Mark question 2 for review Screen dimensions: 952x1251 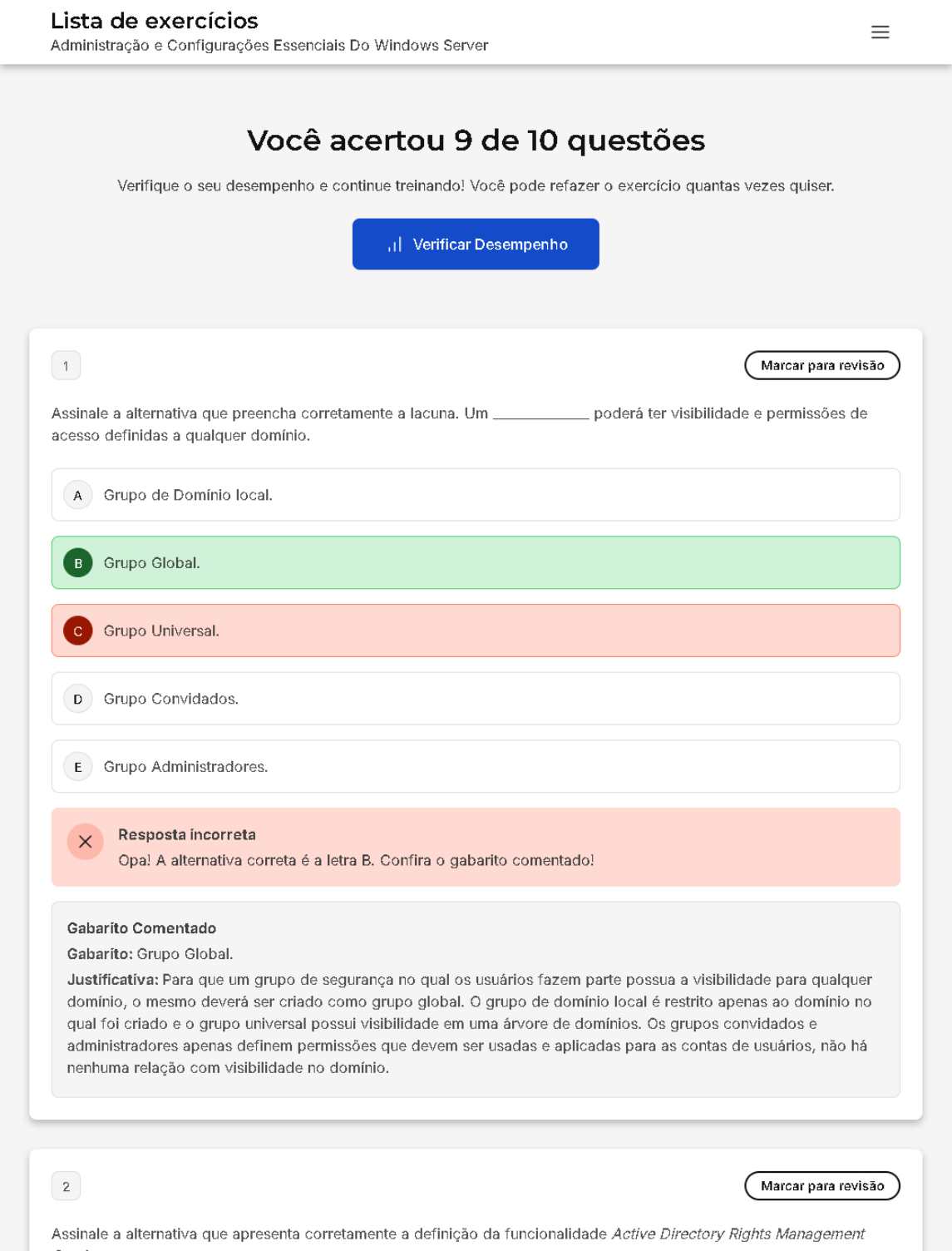click(x=821, y=1186)
